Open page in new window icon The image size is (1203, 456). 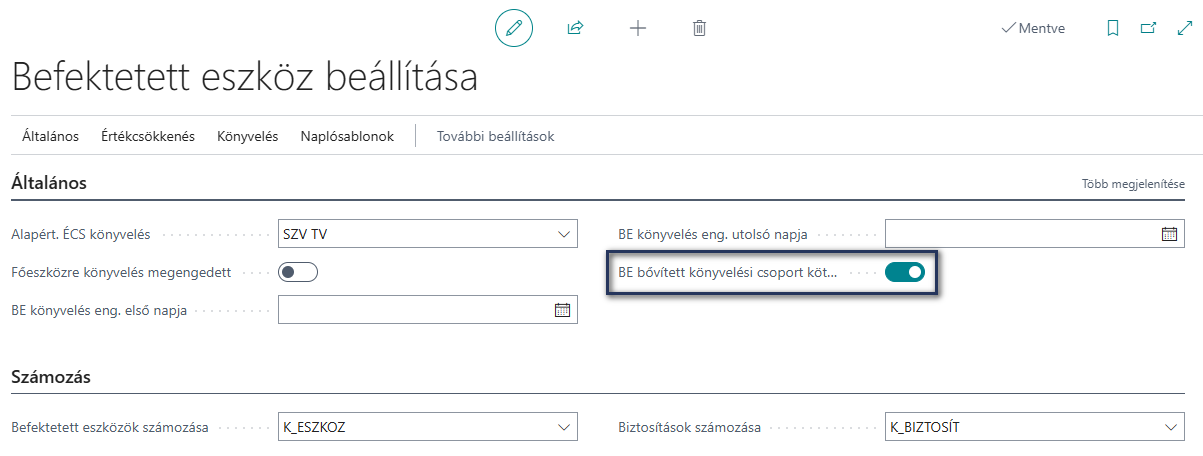pyautogui.click(x=1148, y=28)
